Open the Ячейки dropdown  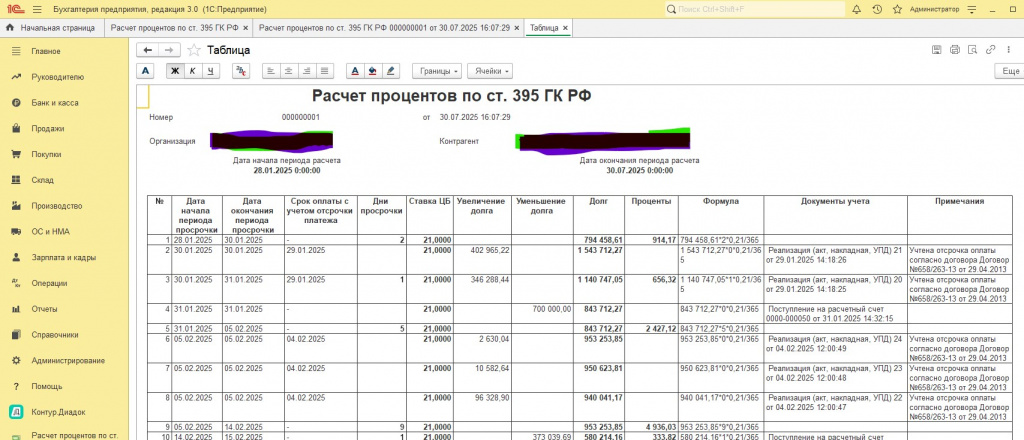point(490,71)
